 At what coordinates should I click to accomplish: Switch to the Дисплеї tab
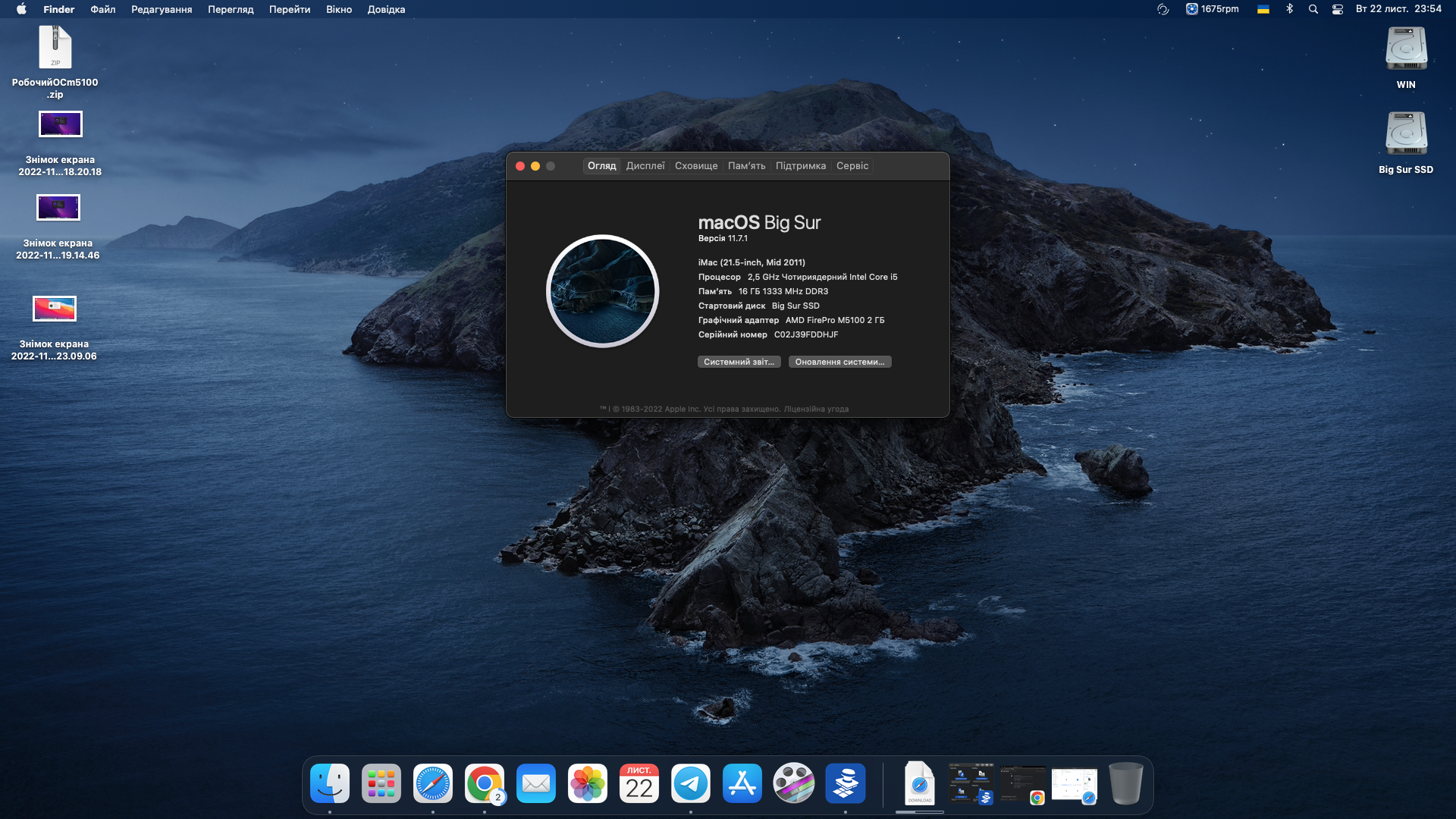(x=645, y=166)
